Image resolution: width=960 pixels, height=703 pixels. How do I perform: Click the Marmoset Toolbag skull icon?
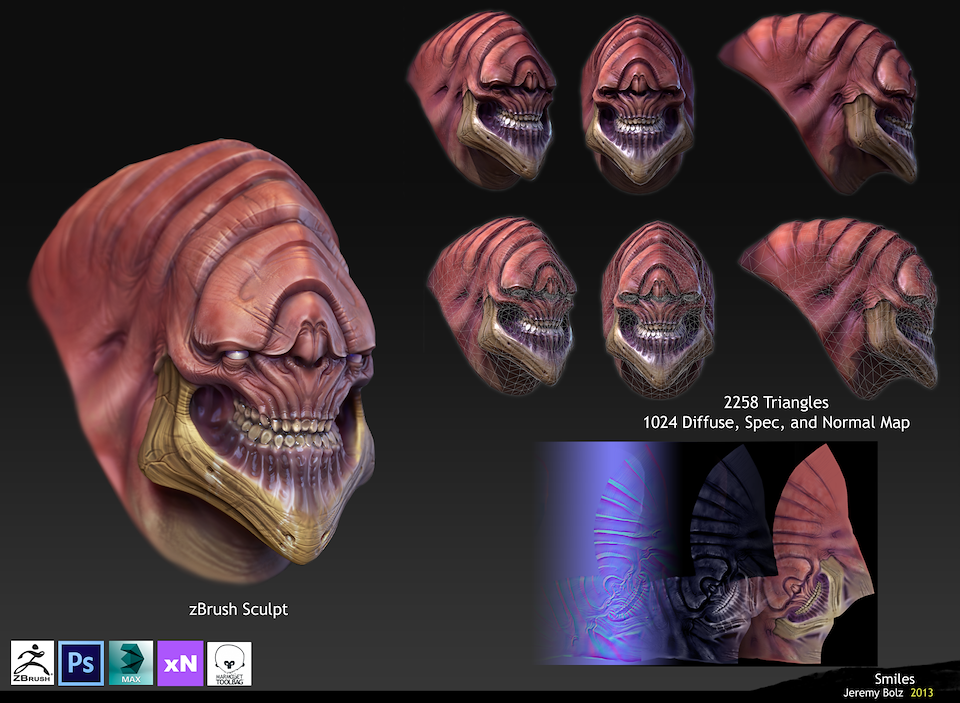pyautogui.click(x=229, y=663)
